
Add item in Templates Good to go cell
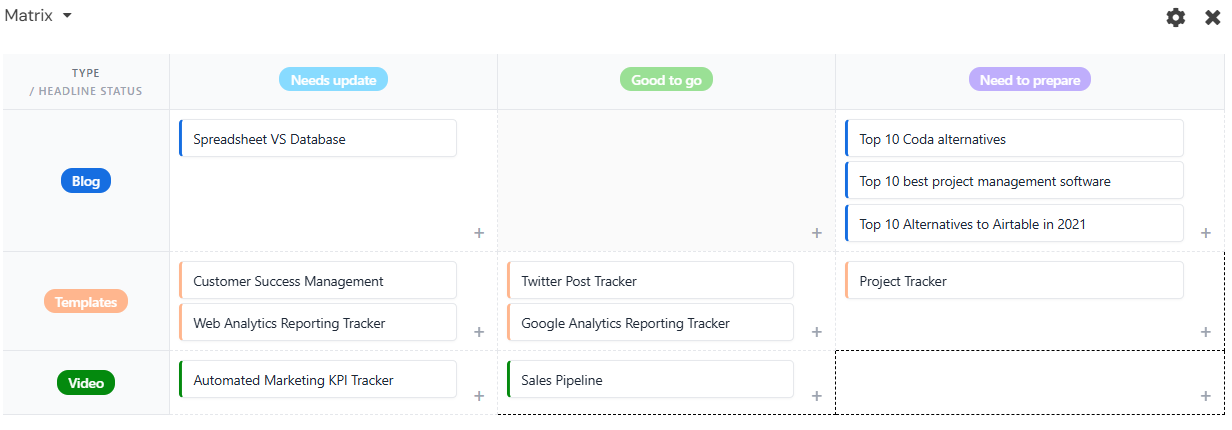pos(817,332)
